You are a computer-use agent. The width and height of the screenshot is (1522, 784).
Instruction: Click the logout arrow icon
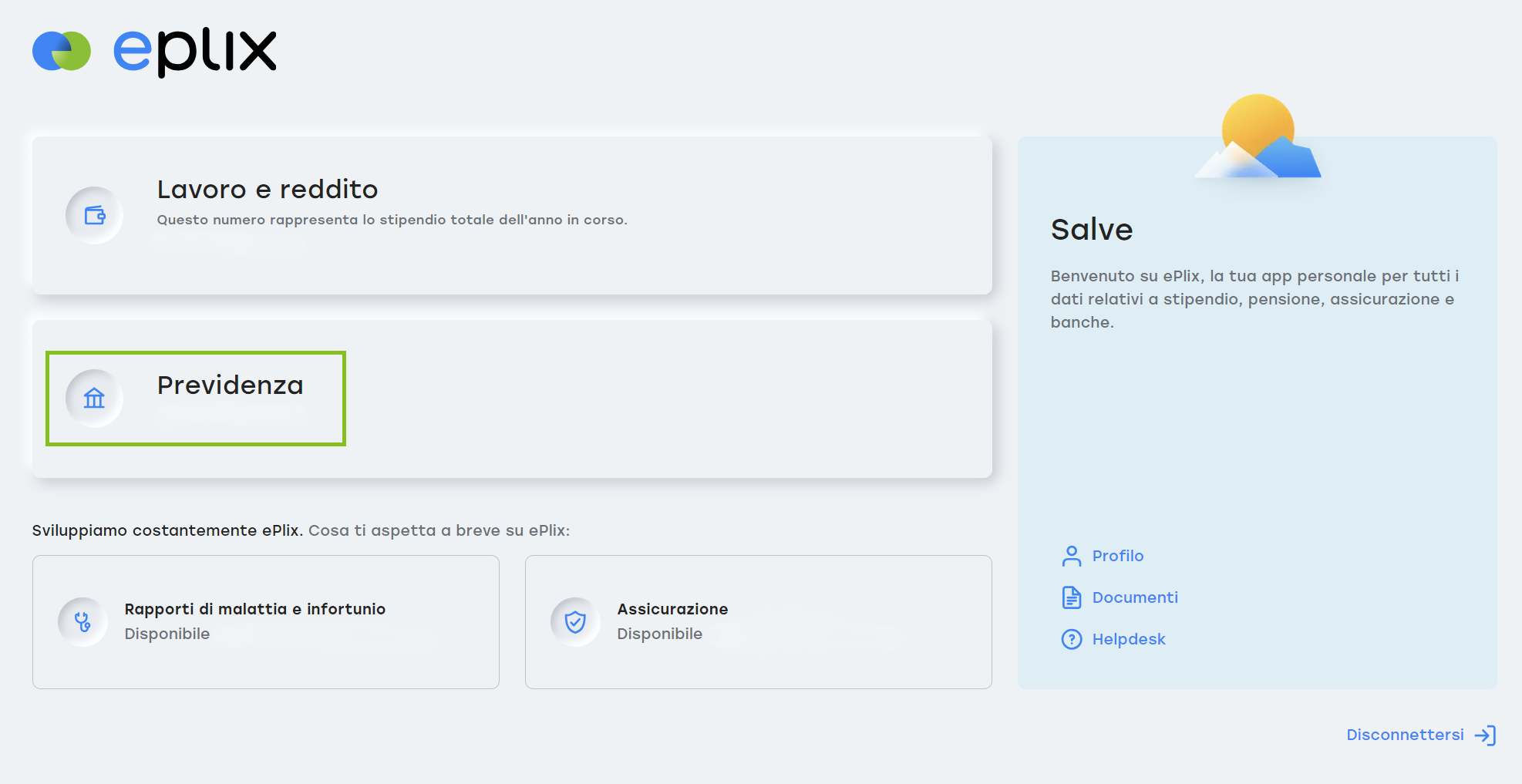pyautogui.click(x=1485, y=735)
